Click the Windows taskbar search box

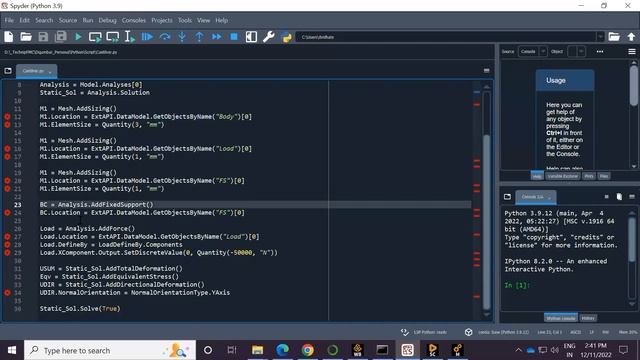110,350
